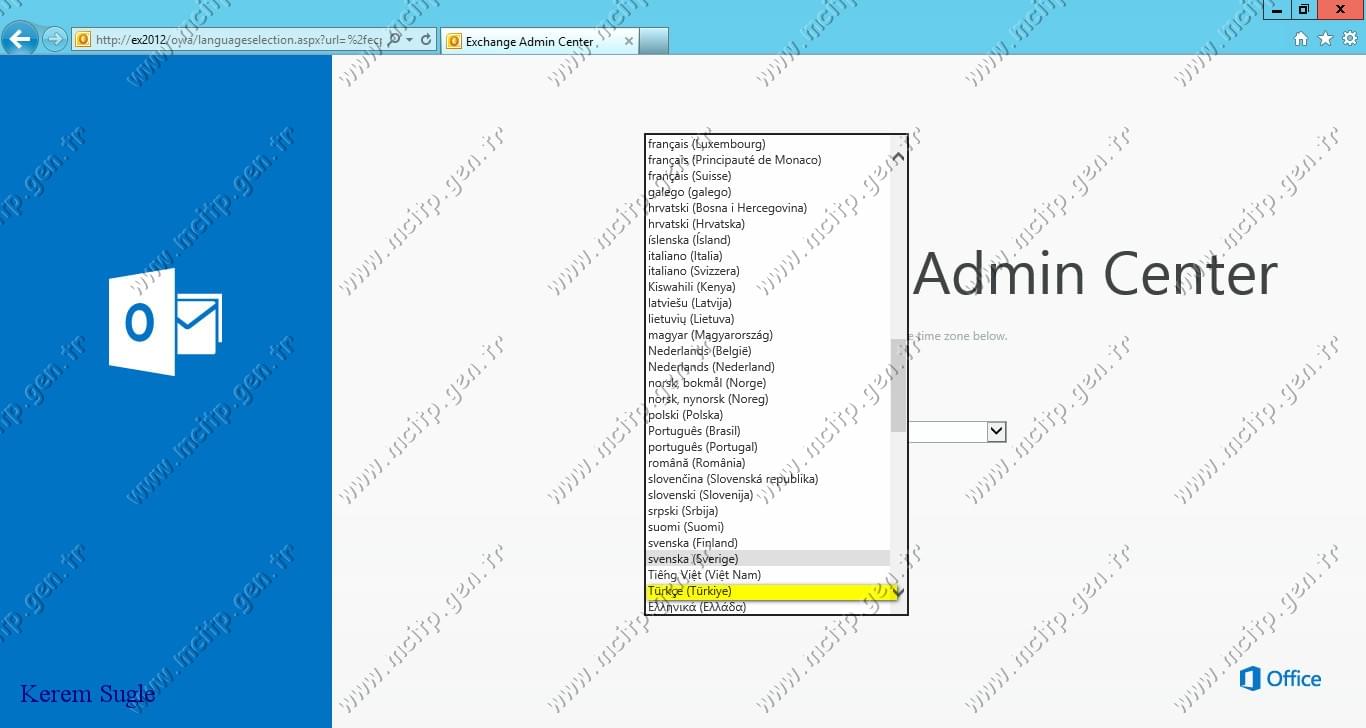Viewport: 1366px width, 728px height.
Task: Expand the address bar dropdown arrow
Action: (410, 40)
